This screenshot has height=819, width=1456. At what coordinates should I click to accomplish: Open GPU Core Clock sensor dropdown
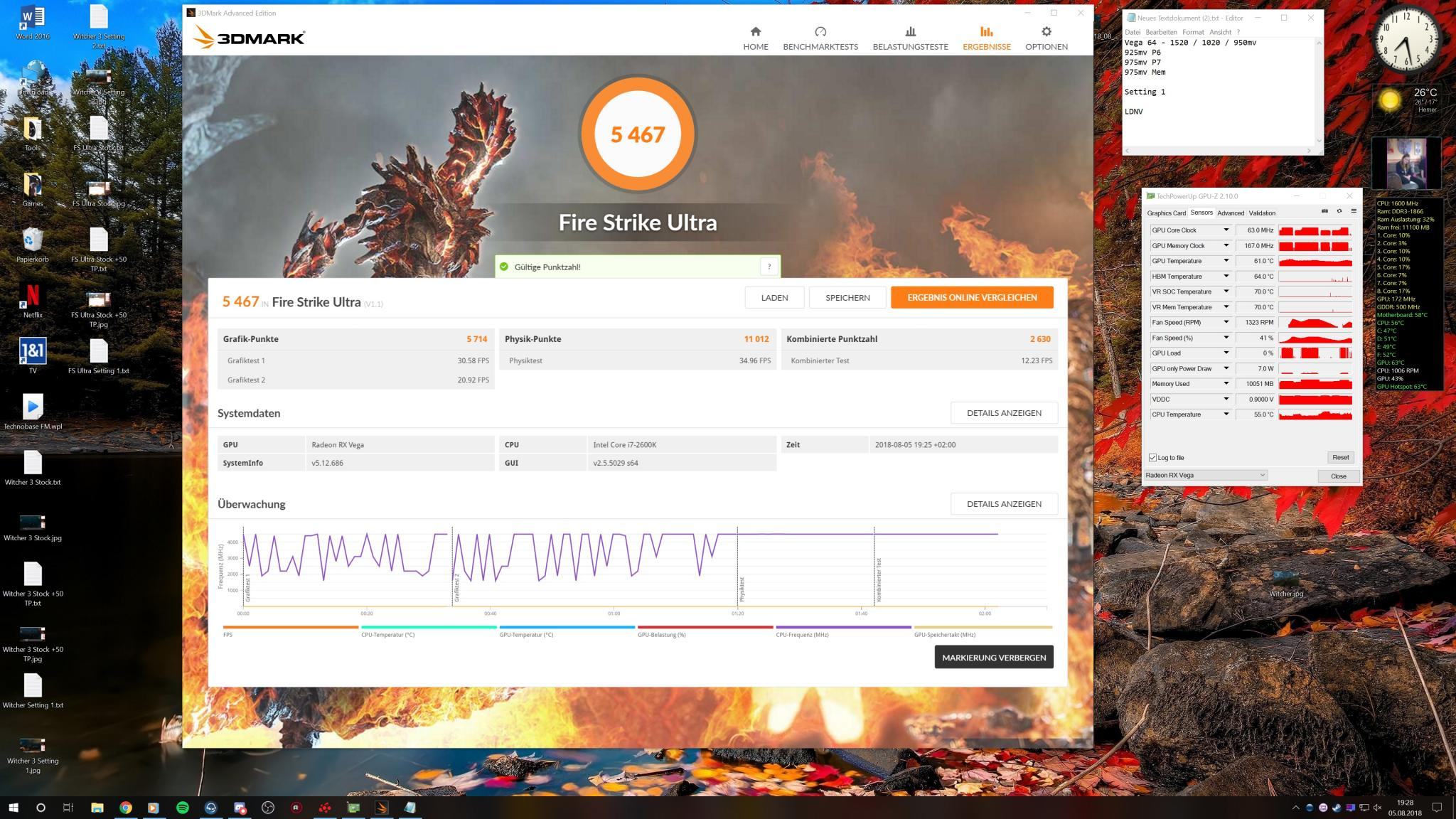[x=1226, y=230]
